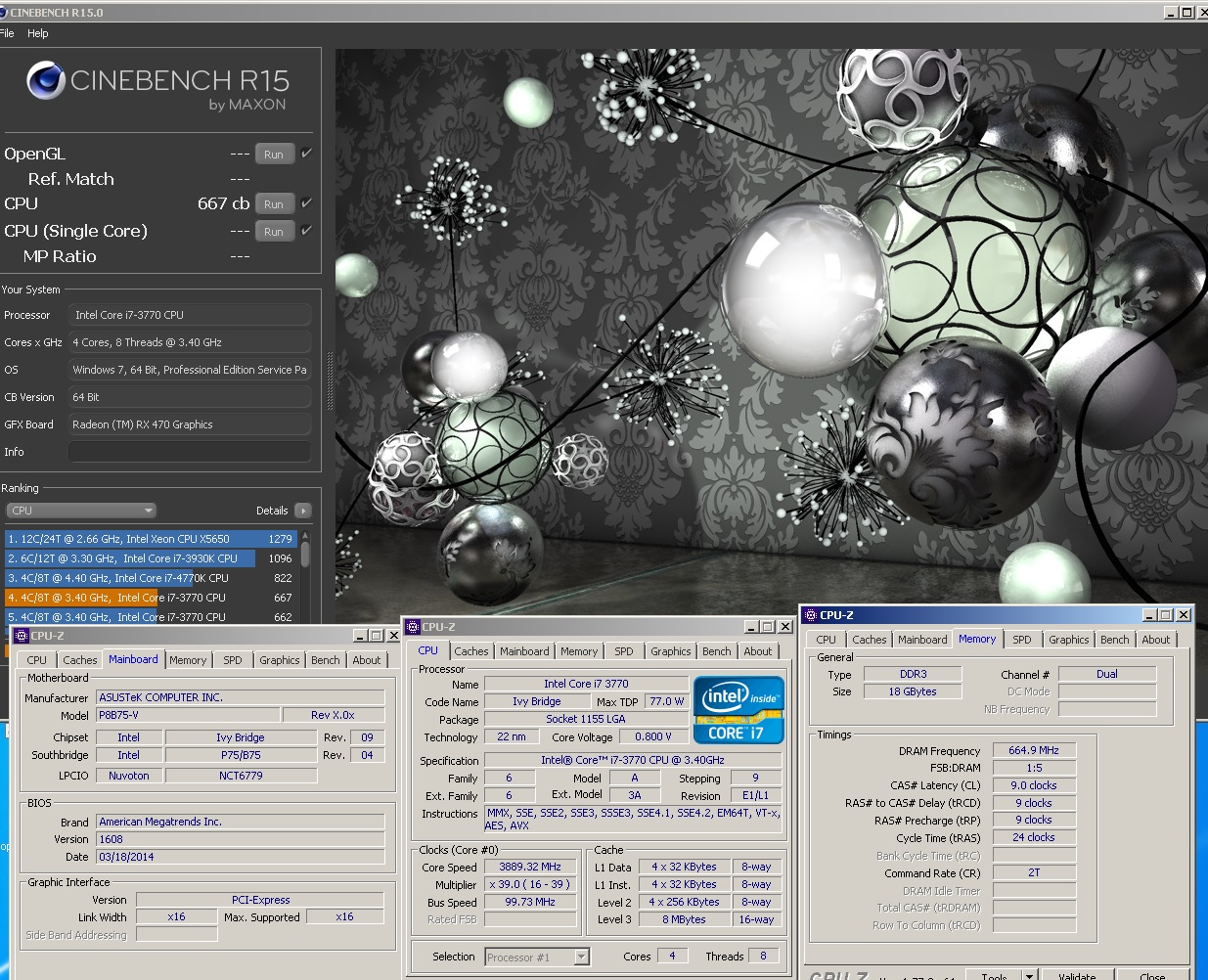
Task: Click the Cinebench R15 title bar icon
Action: coord(3,13)
